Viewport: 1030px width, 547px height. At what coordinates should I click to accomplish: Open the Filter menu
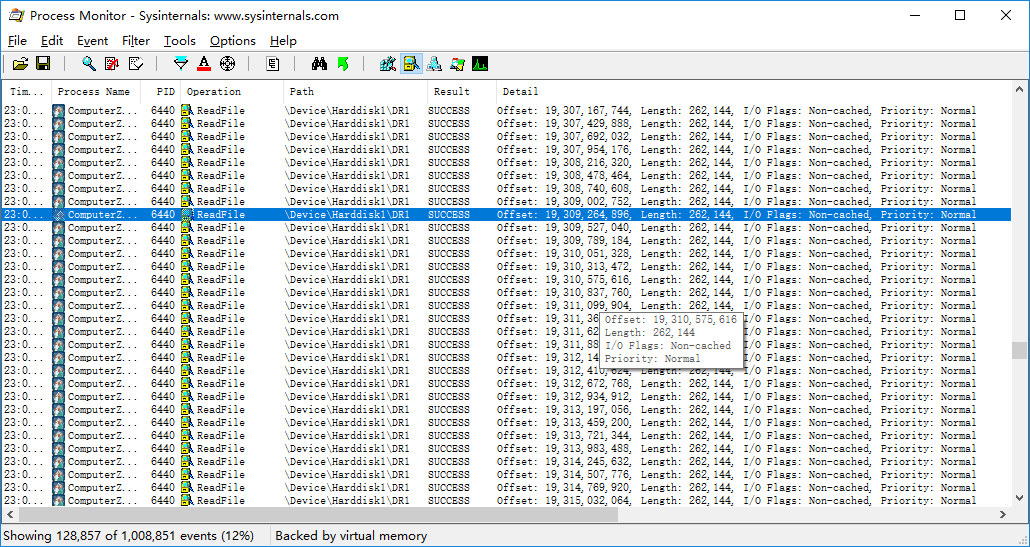[136, 41]
